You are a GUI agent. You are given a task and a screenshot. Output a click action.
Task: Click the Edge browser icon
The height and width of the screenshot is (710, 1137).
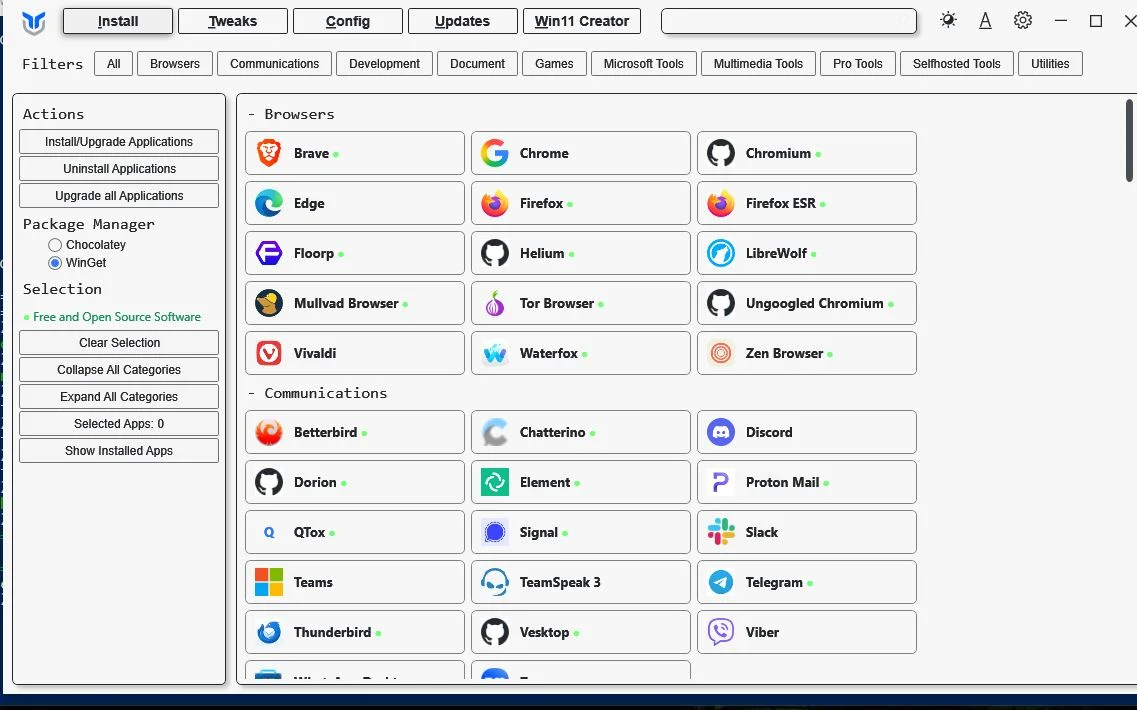tap(269, 203)
